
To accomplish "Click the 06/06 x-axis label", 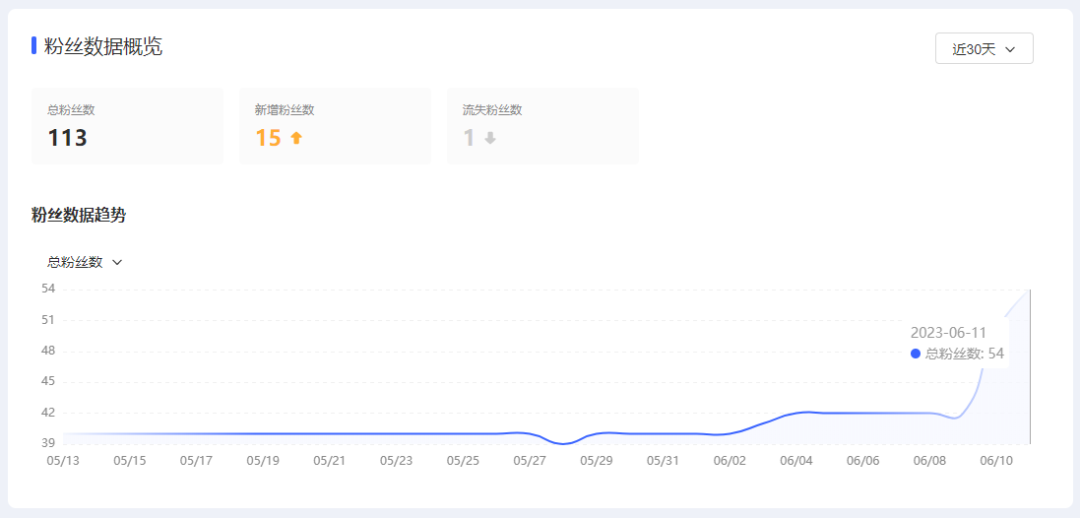I will point(863,460).
